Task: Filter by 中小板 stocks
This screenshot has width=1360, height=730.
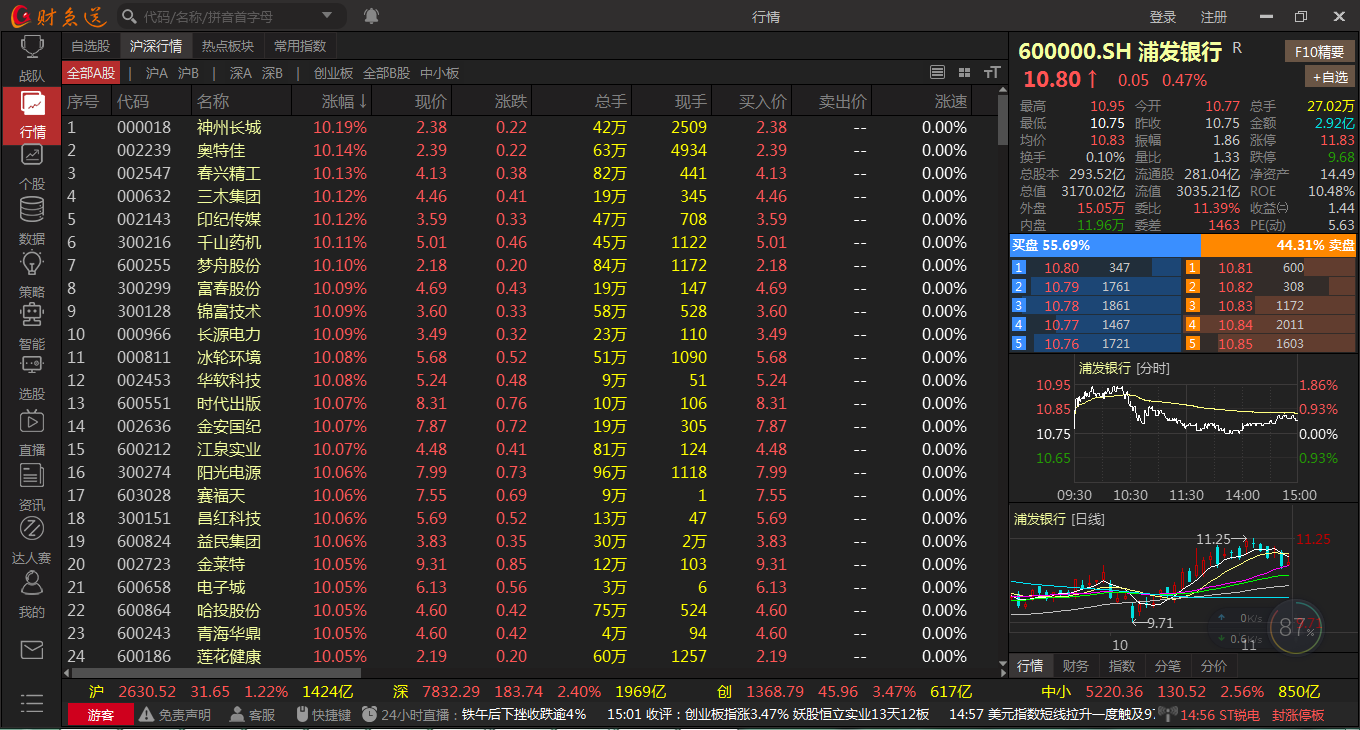Action: (x=439, y=73)
